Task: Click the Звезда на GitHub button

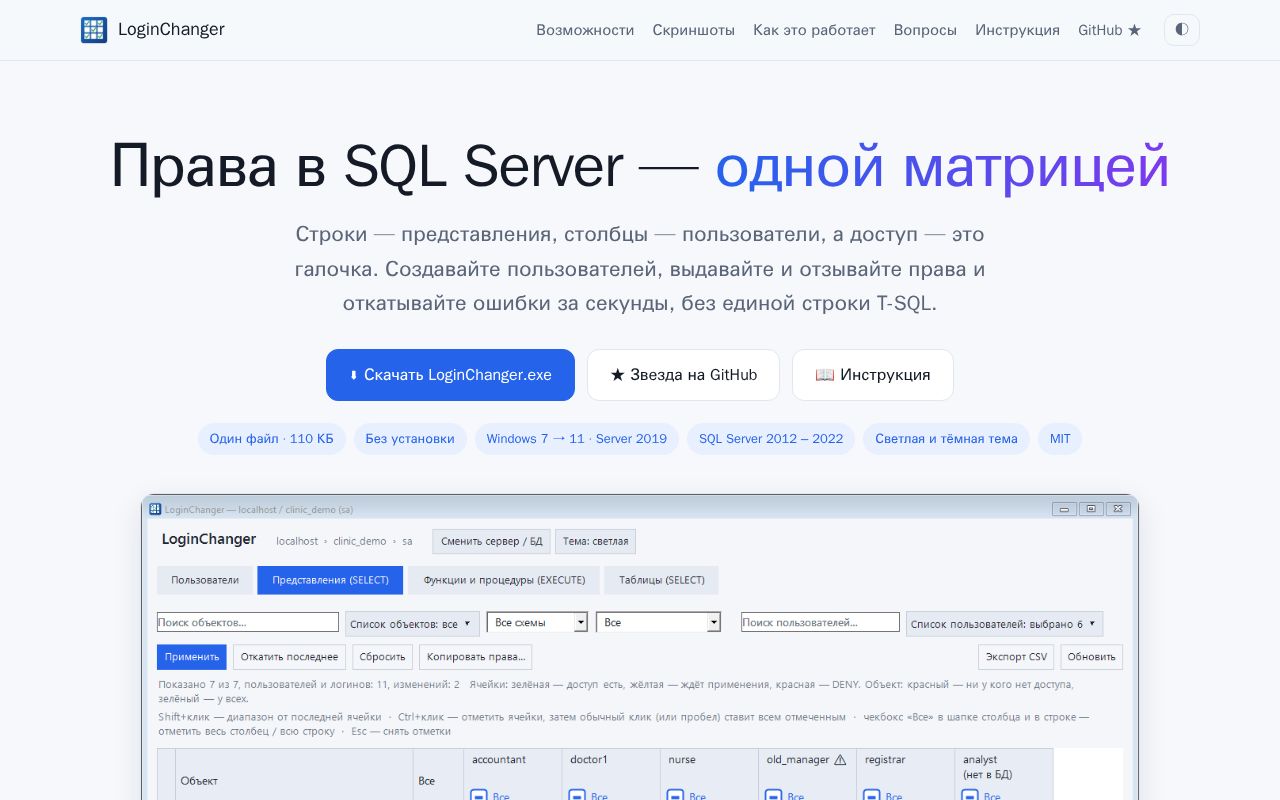Action: tap(684, 375)
